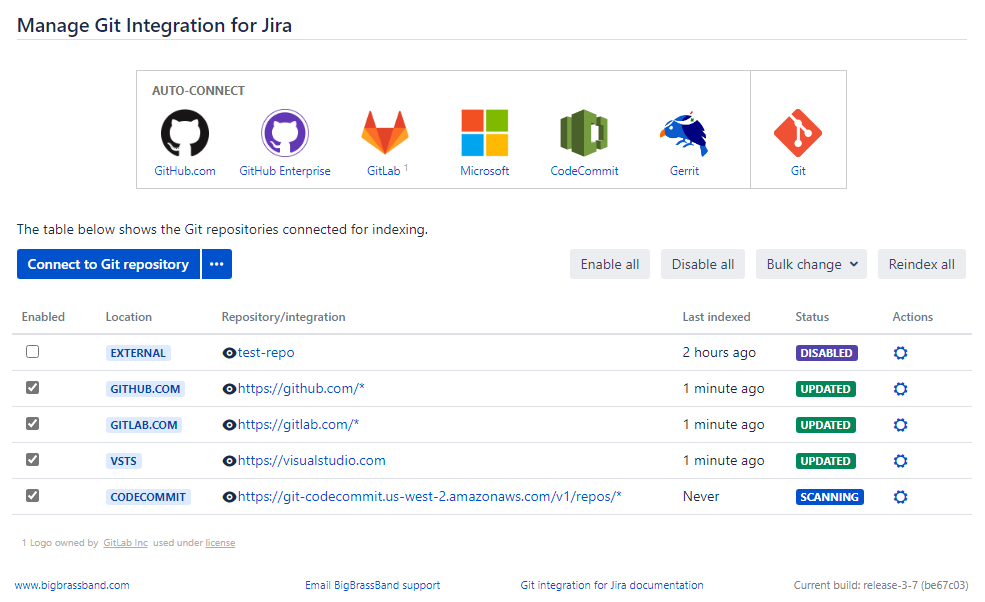Click the SCANNING status badge
985x602 pixels.
pyautogui.click(x=829, y=497)
